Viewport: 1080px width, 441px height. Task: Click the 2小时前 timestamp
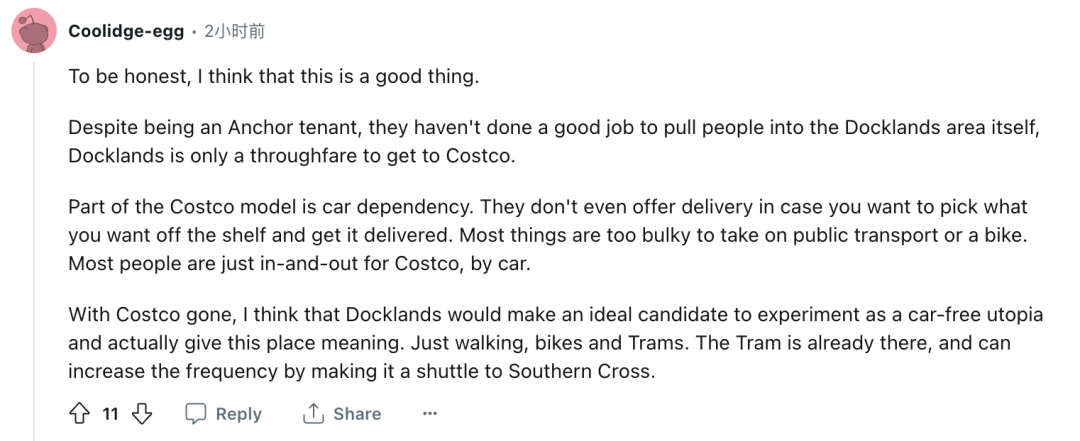234,32
